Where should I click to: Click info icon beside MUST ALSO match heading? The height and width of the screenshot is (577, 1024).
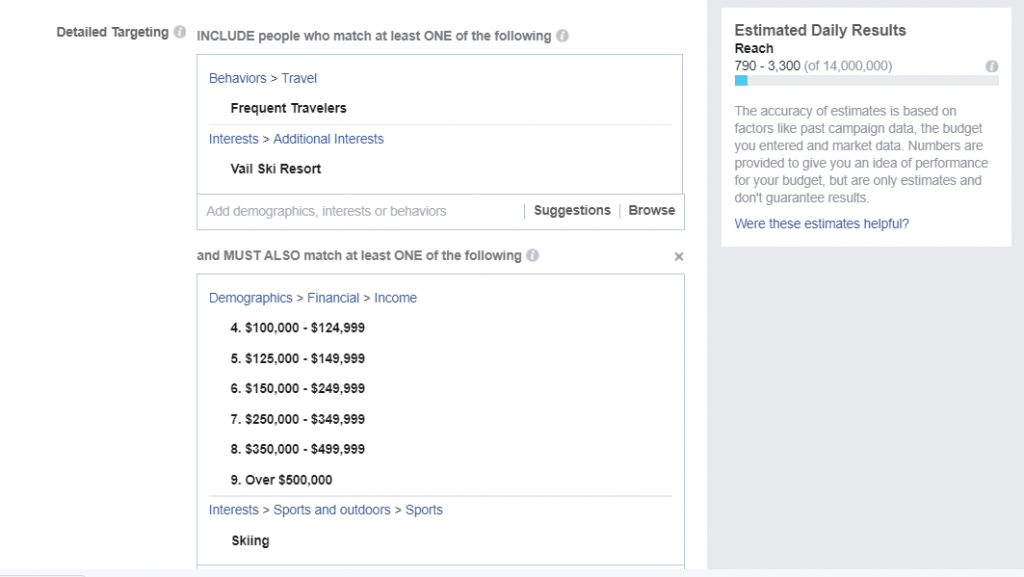click(533, 255)
